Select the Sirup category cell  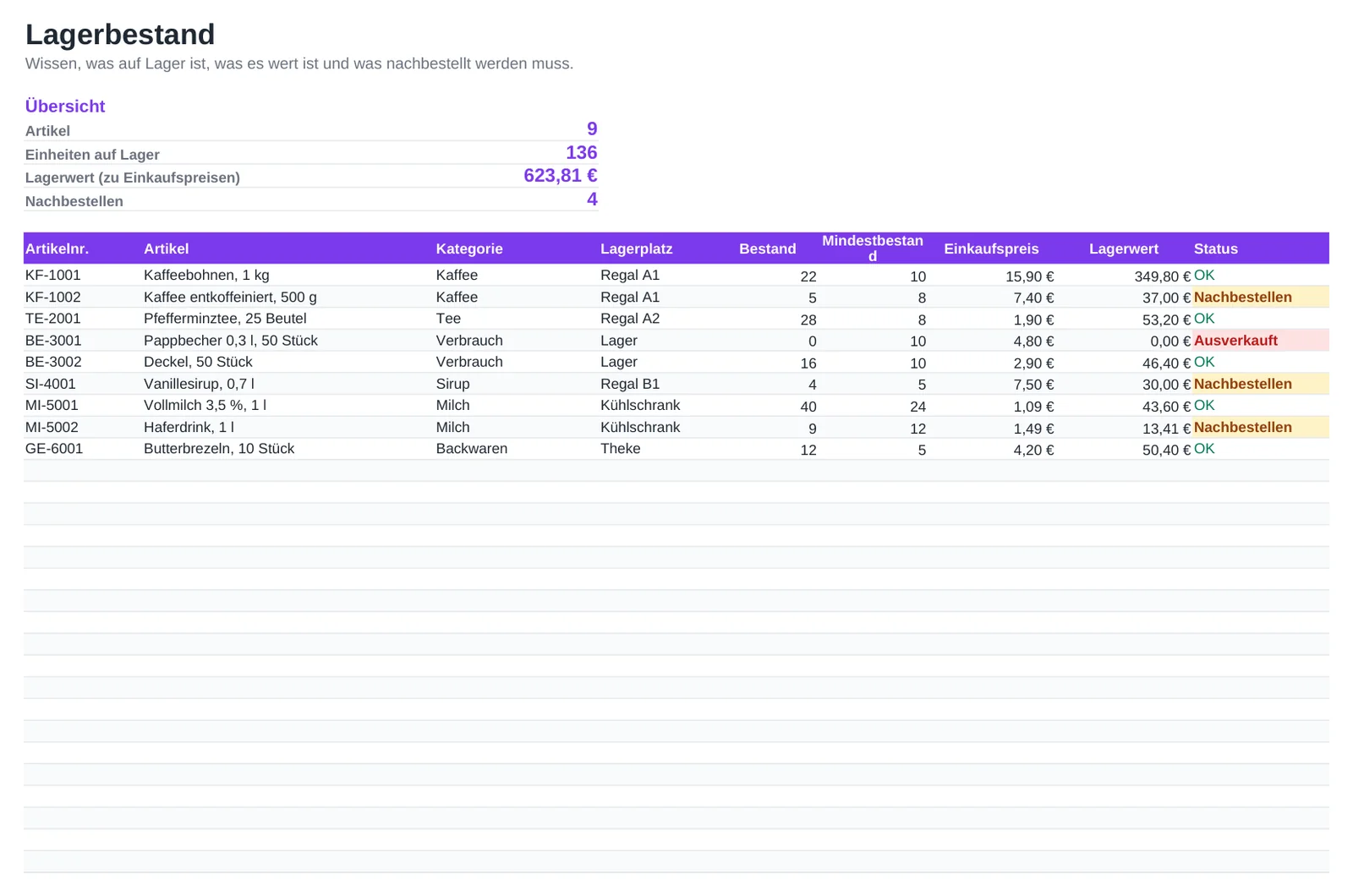[453, 384]
